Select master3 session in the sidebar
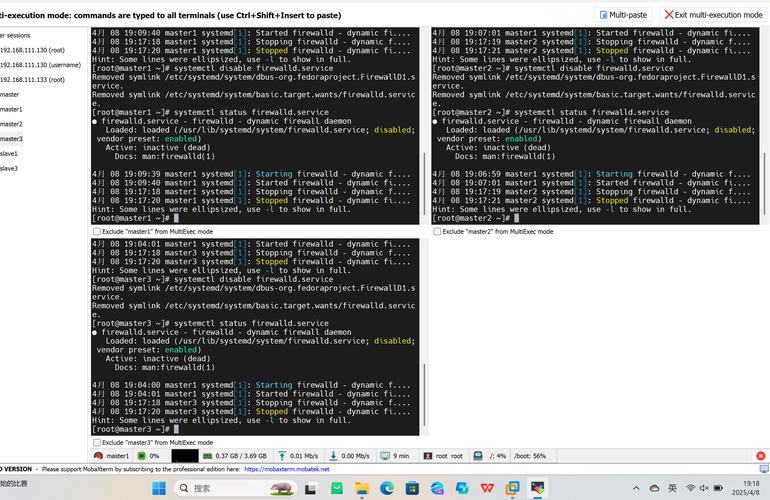 pyautogui.click(x=12, y=139)
